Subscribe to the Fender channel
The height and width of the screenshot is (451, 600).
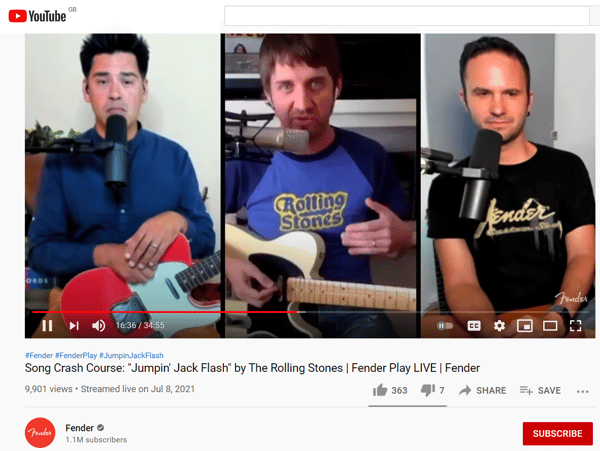click(x=558, y=433)
